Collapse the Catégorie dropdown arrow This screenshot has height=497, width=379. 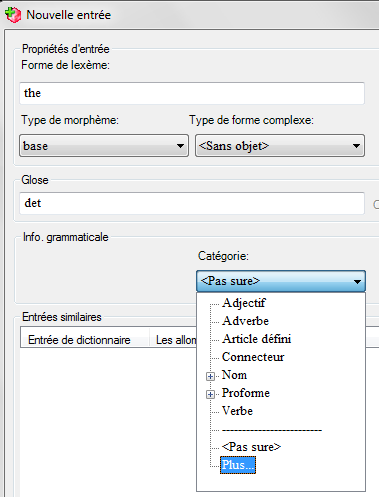point(357,282)
